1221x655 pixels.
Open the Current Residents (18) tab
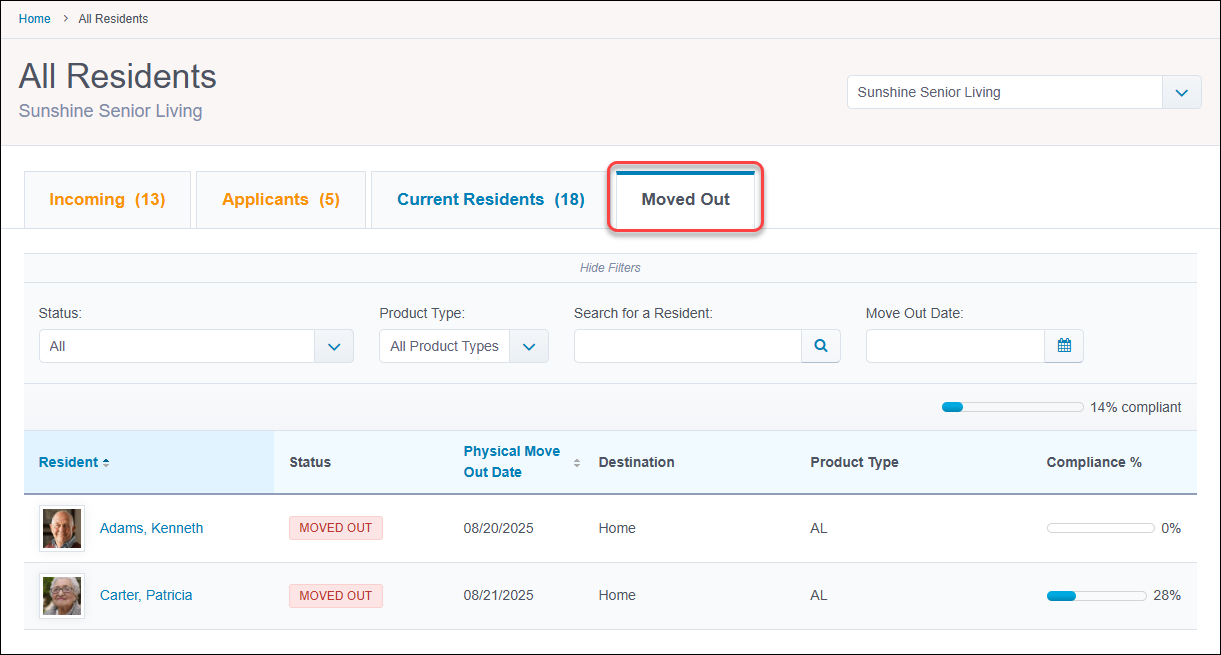[491, 200]
